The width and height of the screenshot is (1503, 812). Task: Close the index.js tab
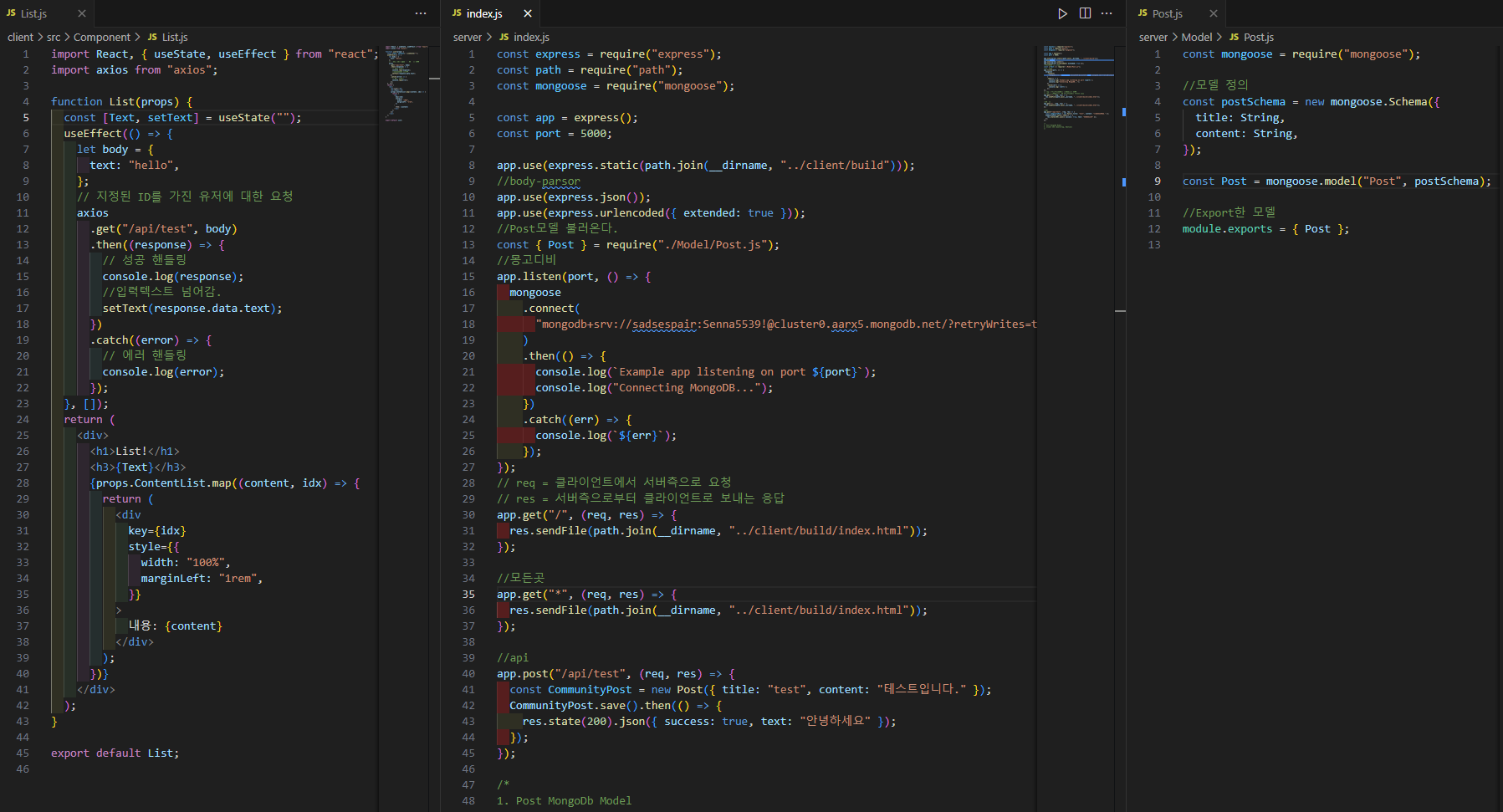point(528,13)
